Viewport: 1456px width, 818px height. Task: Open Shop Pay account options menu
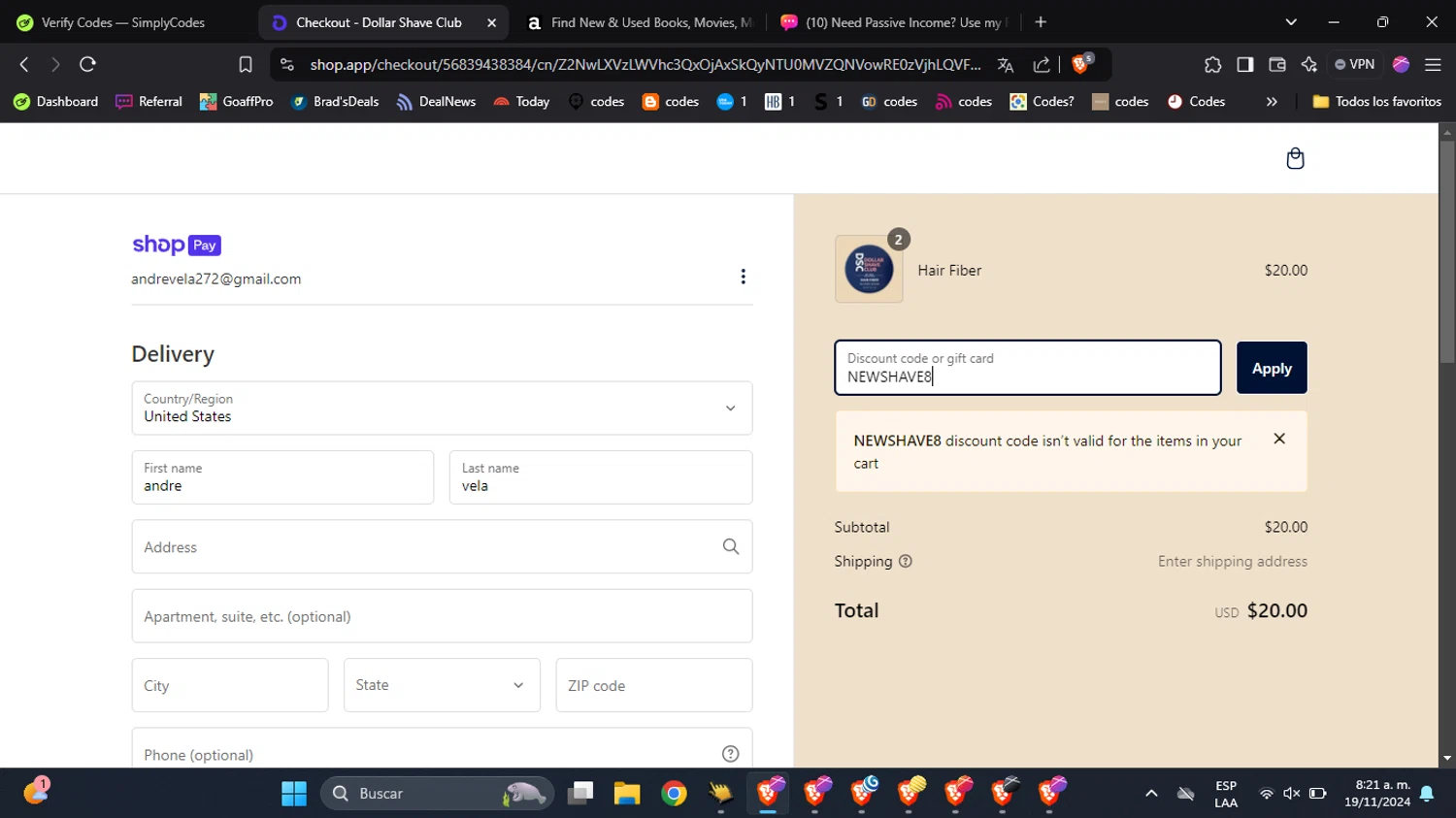pos(743,277)
